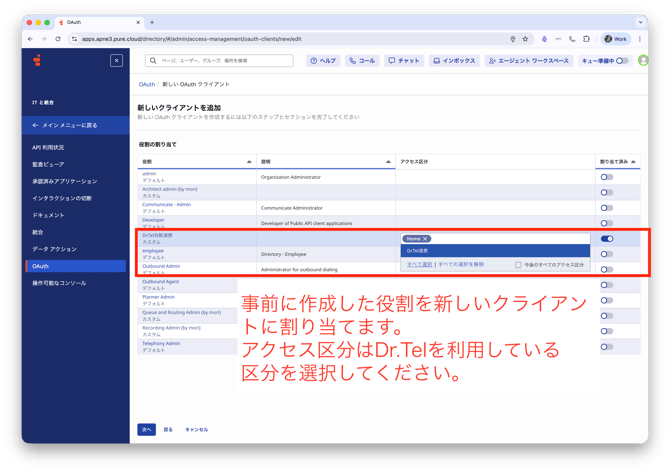The width and height of the screenshot is (670, 472).
Task: Click the search magnifier icon
Action: tap(153, 61)
